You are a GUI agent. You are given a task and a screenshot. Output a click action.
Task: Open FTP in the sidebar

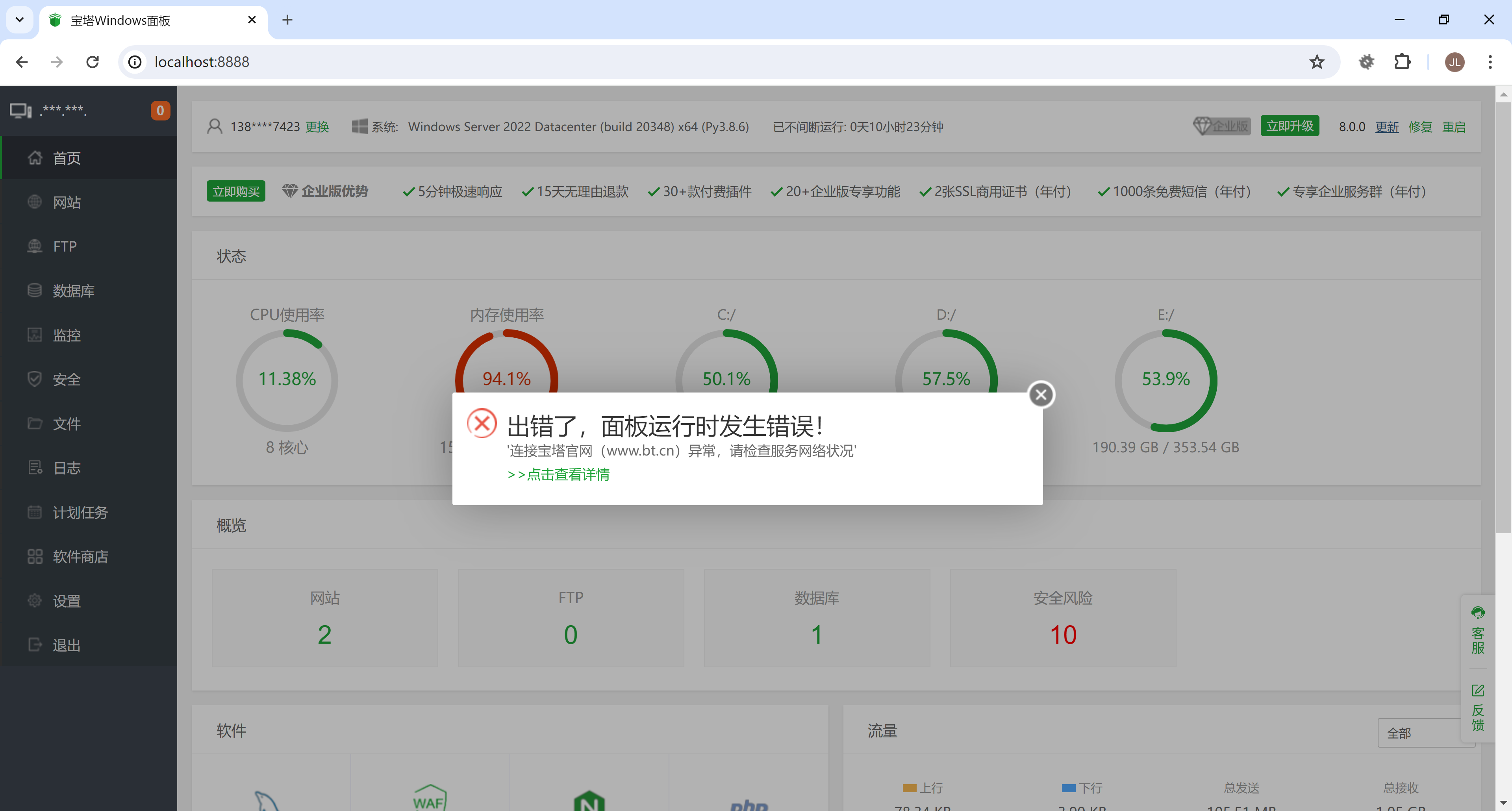click(89, 246)
